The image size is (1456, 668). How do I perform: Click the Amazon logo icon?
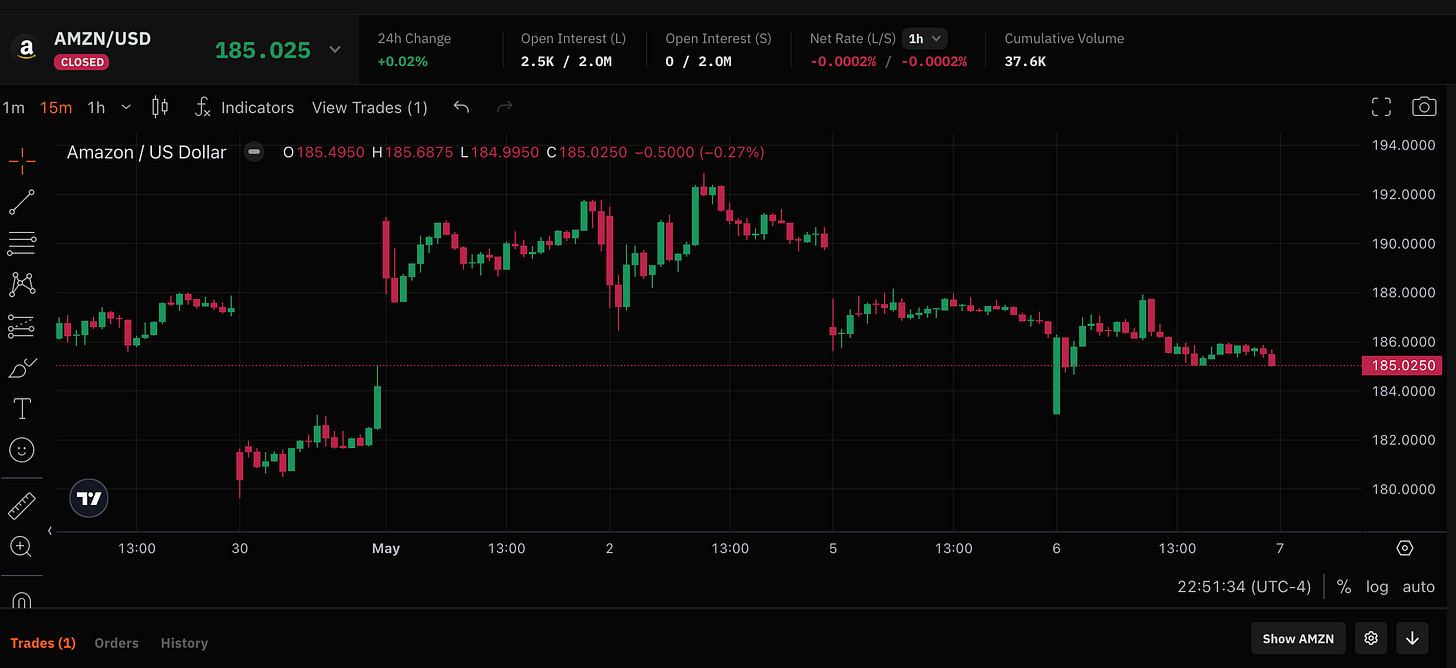pos(26,49)
